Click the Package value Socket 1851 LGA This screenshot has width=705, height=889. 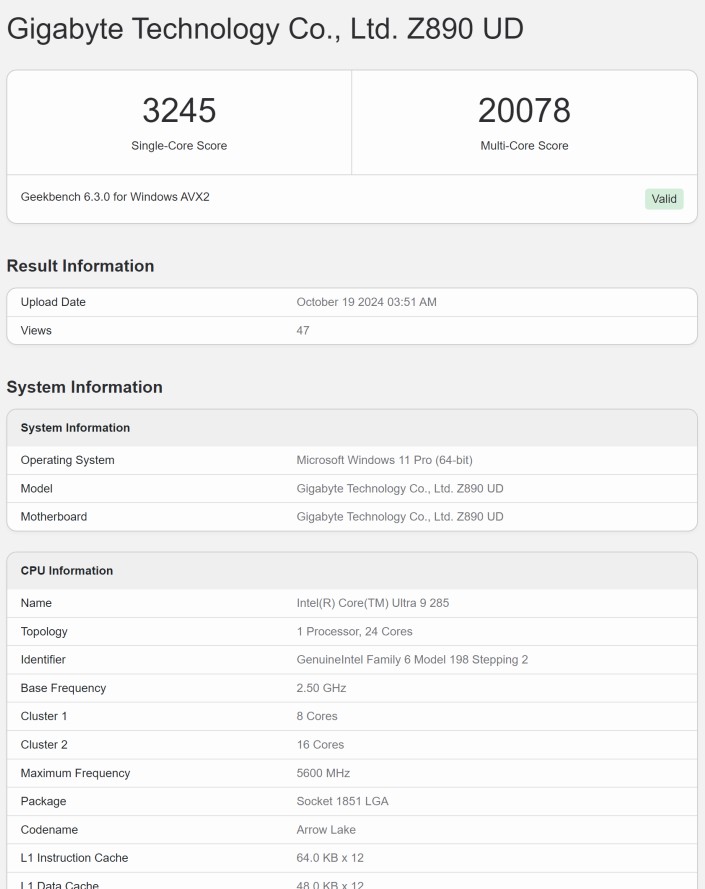(x=343, y=802)
